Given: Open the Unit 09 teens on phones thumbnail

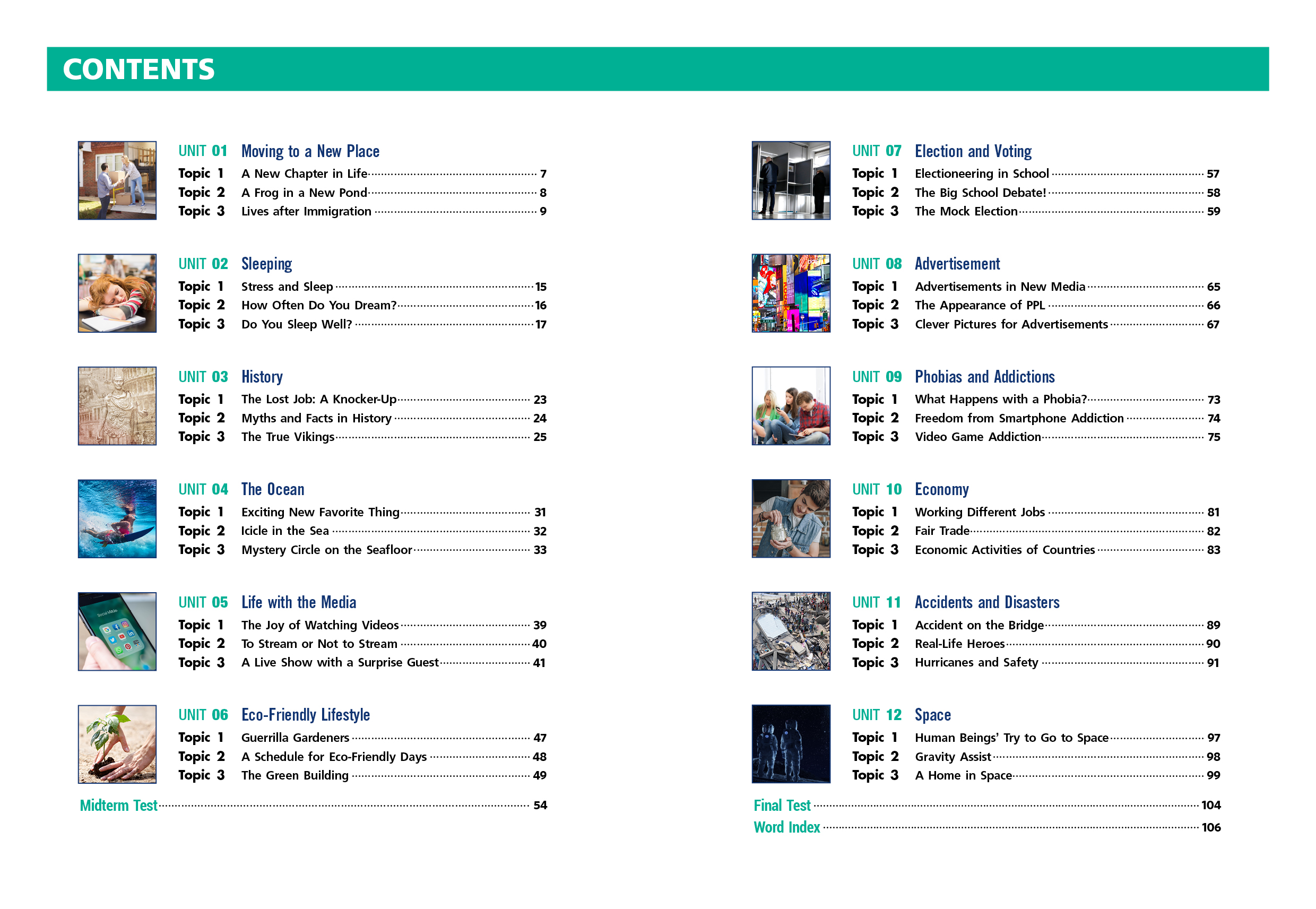Looking at the screenshot, I should click(791, 406).
